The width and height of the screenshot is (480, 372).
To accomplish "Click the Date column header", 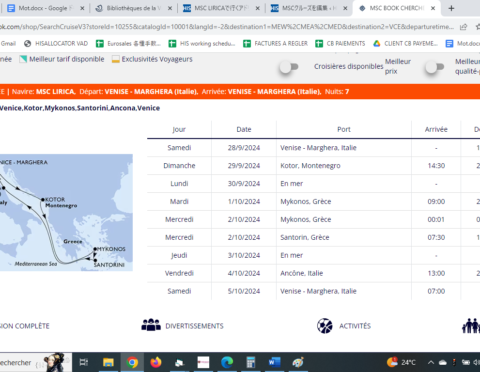I will coord(244,129).
